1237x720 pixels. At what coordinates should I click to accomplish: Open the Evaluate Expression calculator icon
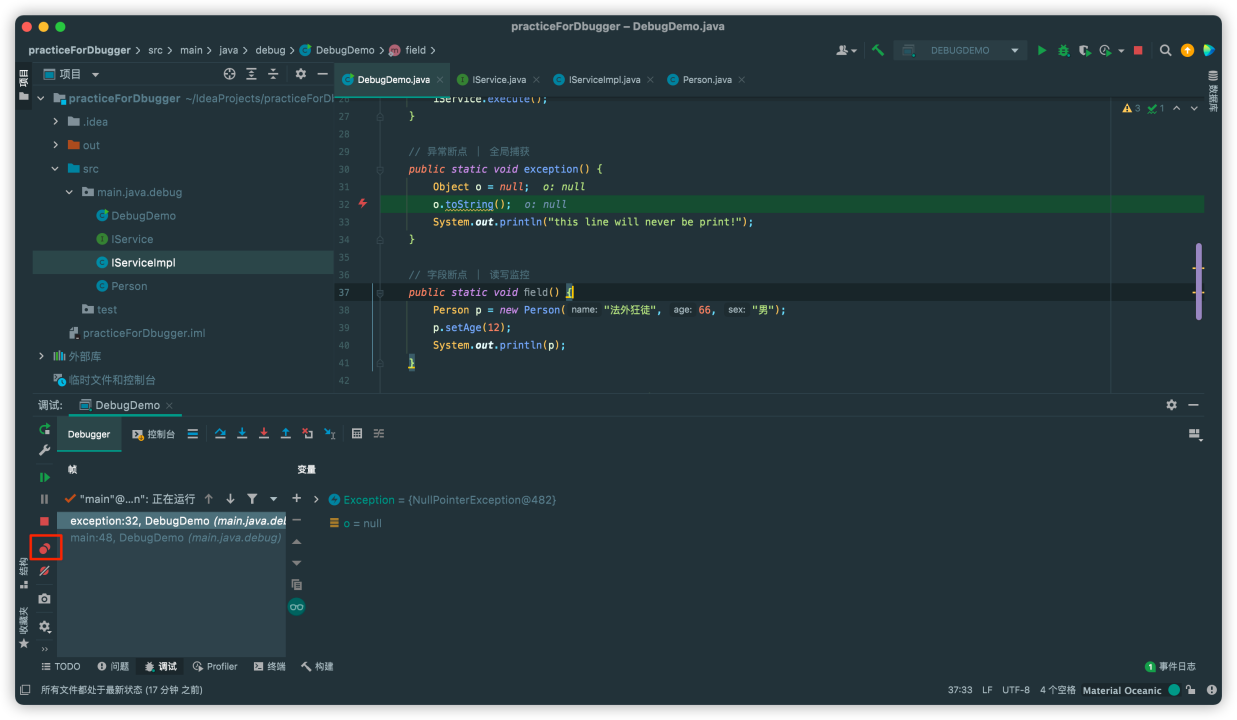point(357,433)
